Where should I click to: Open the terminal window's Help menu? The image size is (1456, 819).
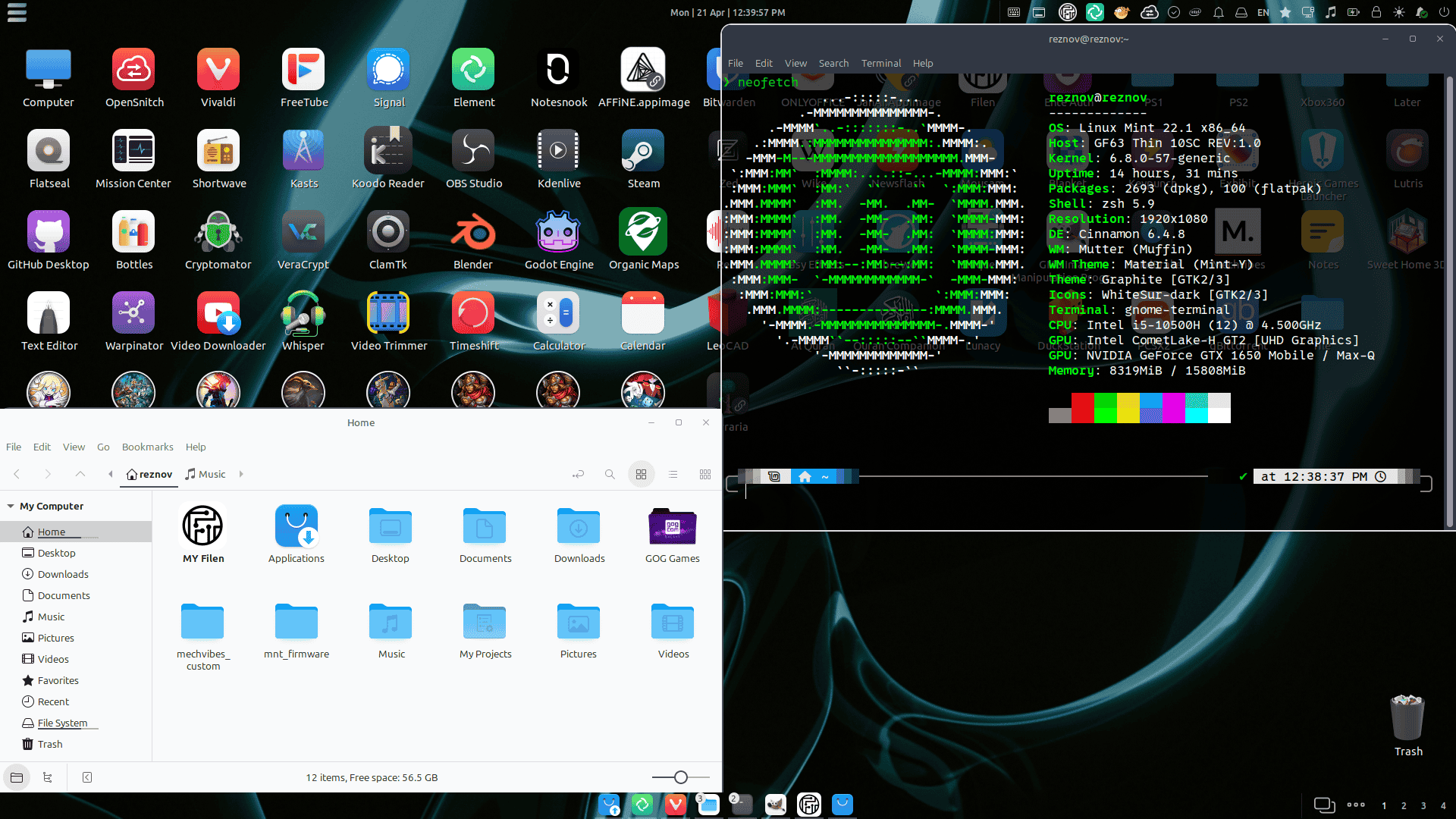coord(923,63)
